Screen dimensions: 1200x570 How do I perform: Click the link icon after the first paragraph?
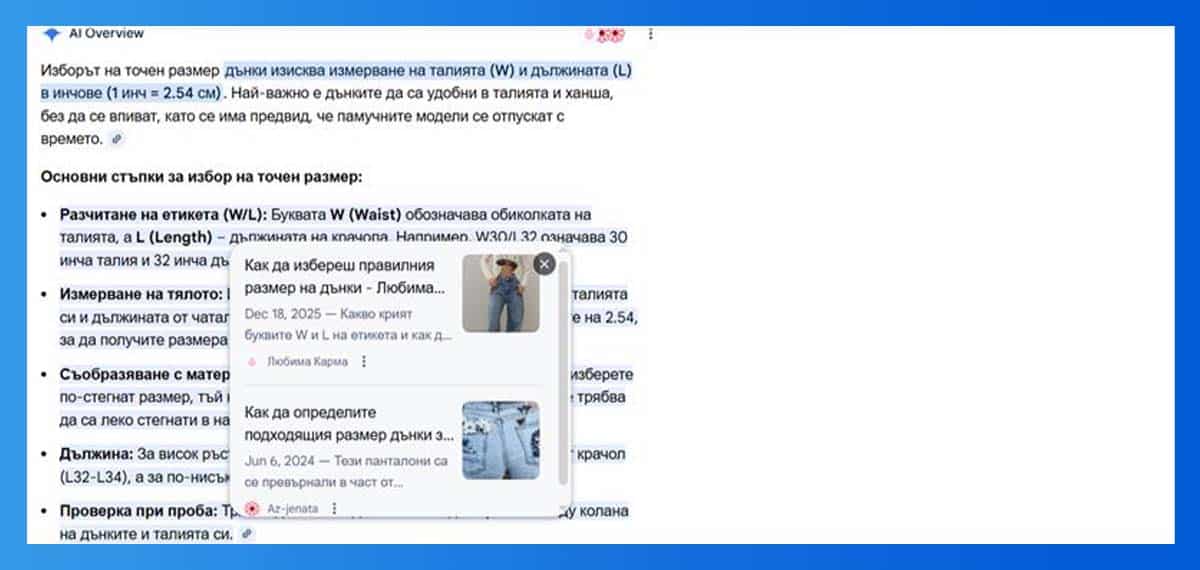click(x=117, y=139)
